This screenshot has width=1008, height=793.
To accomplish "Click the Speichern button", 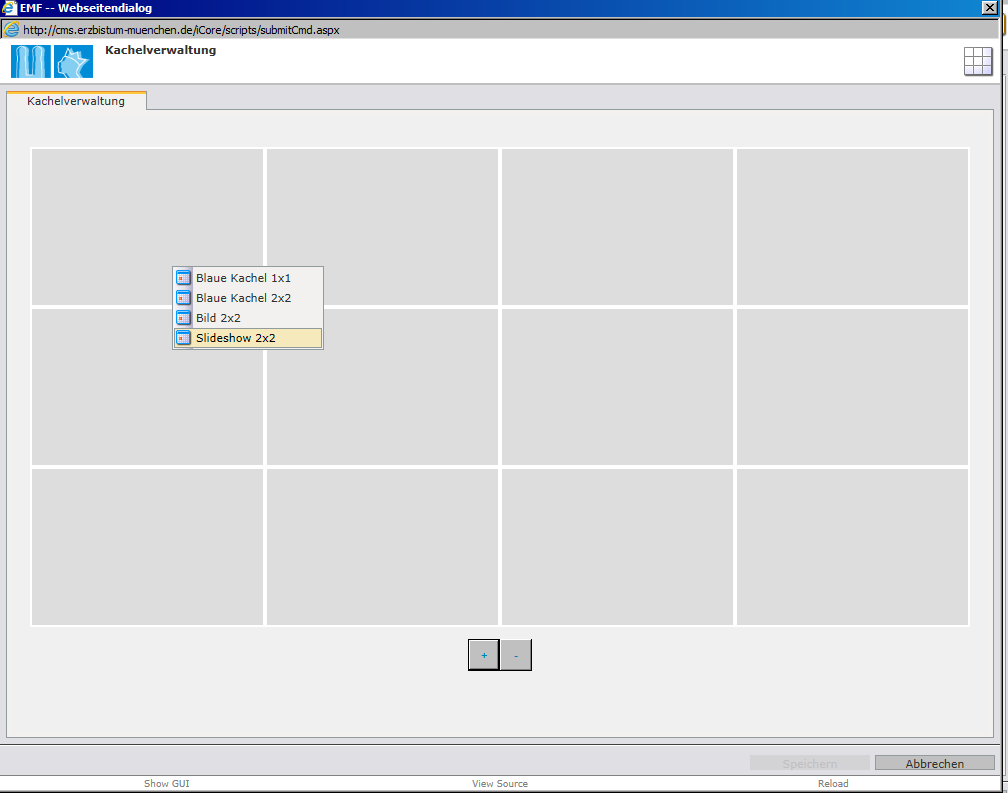I will (x=809, y=763).
